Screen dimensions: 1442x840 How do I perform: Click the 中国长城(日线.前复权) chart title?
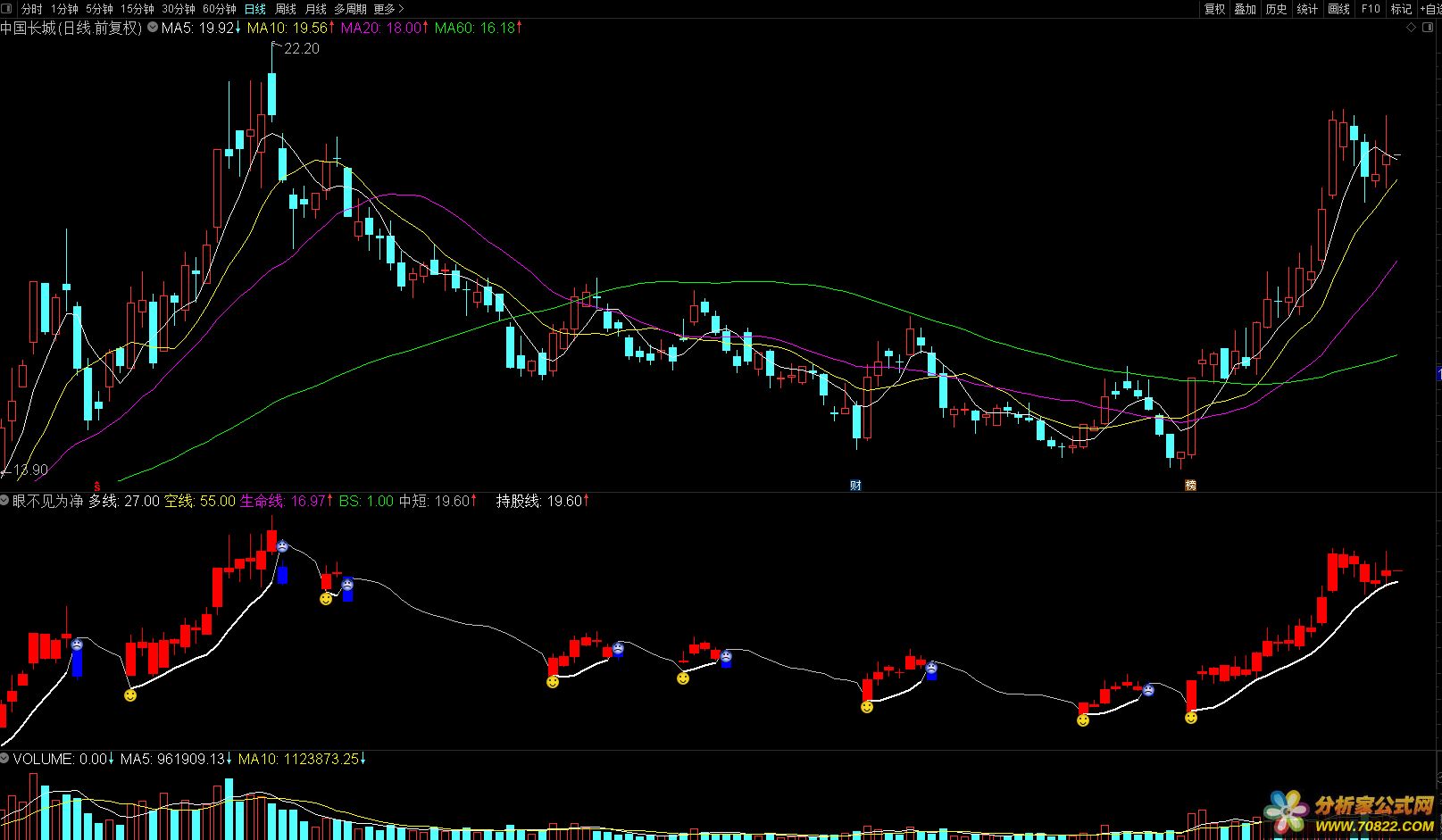(71, 28)
